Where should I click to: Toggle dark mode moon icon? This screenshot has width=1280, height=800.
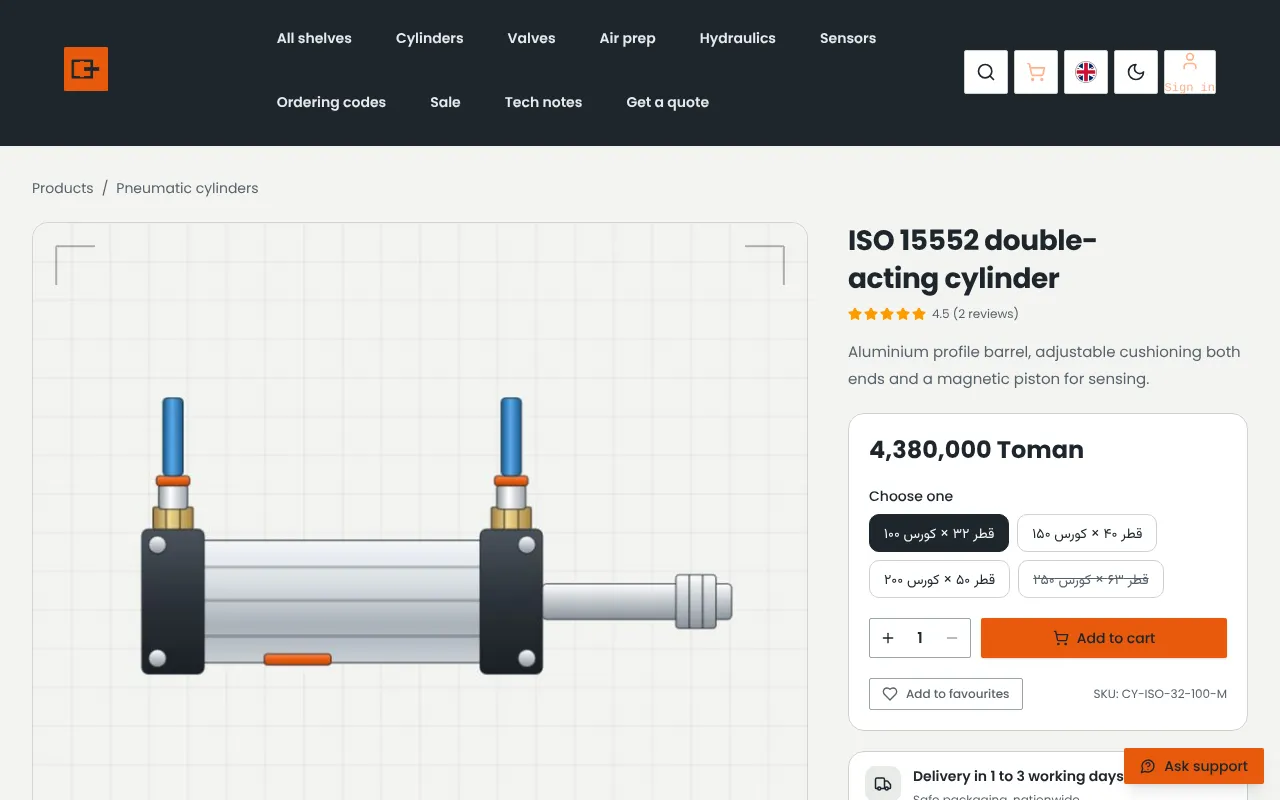point(1136,72)
